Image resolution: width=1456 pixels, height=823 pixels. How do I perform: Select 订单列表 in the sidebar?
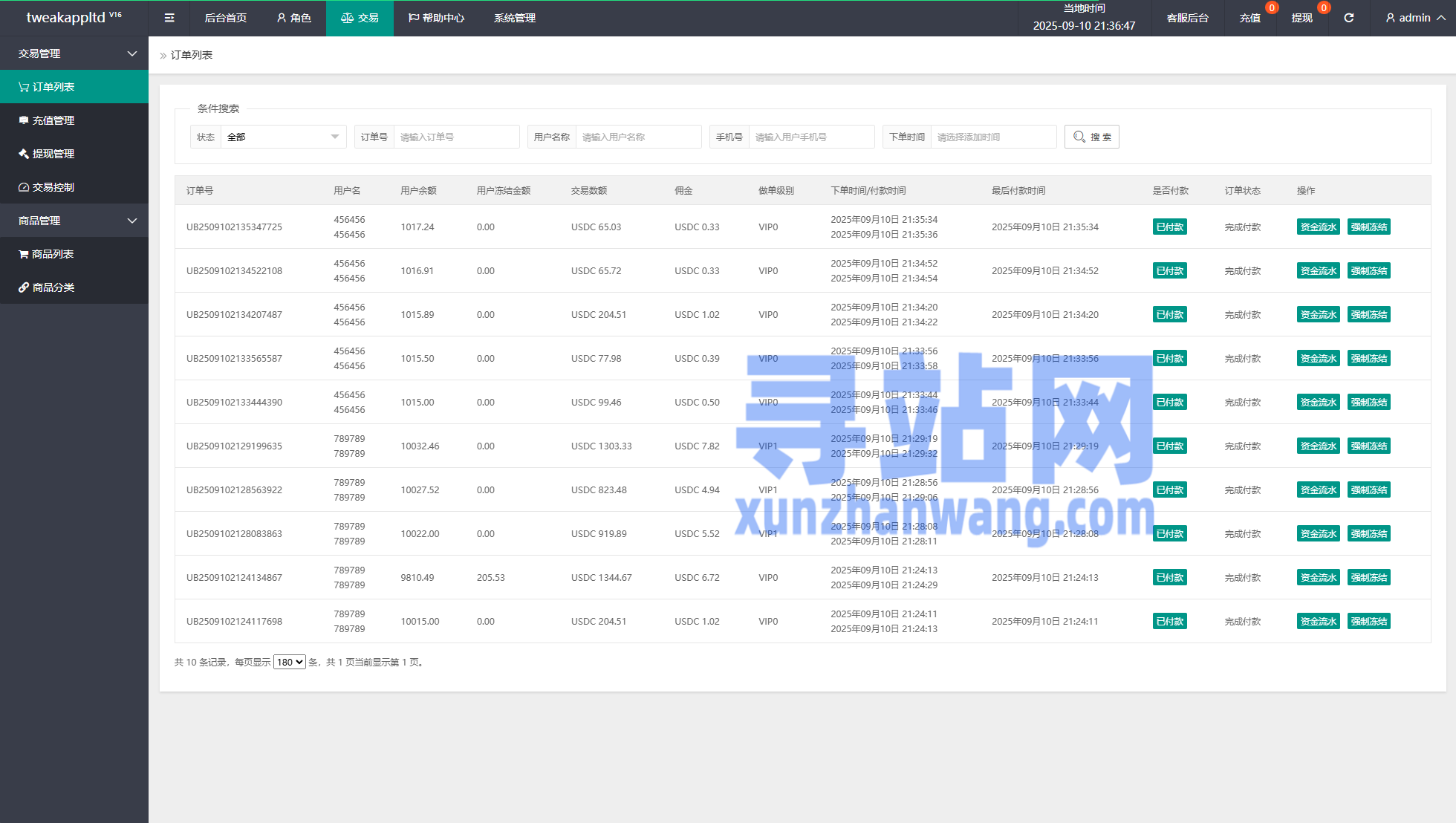point(53,87)
